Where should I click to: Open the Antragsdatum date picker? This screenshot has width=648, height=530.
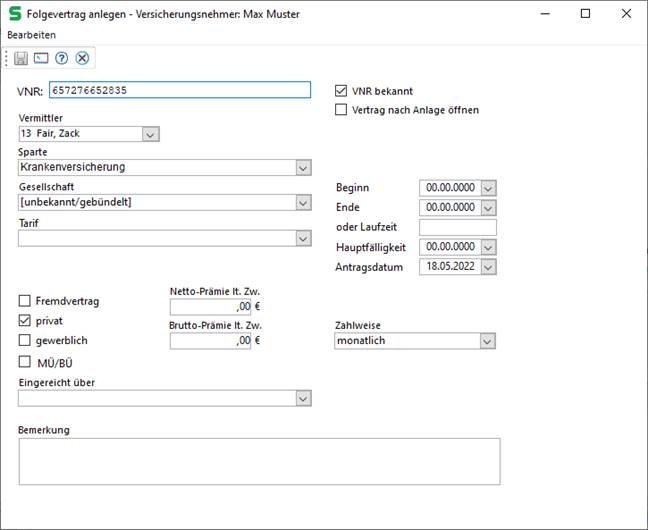(488, 267)
